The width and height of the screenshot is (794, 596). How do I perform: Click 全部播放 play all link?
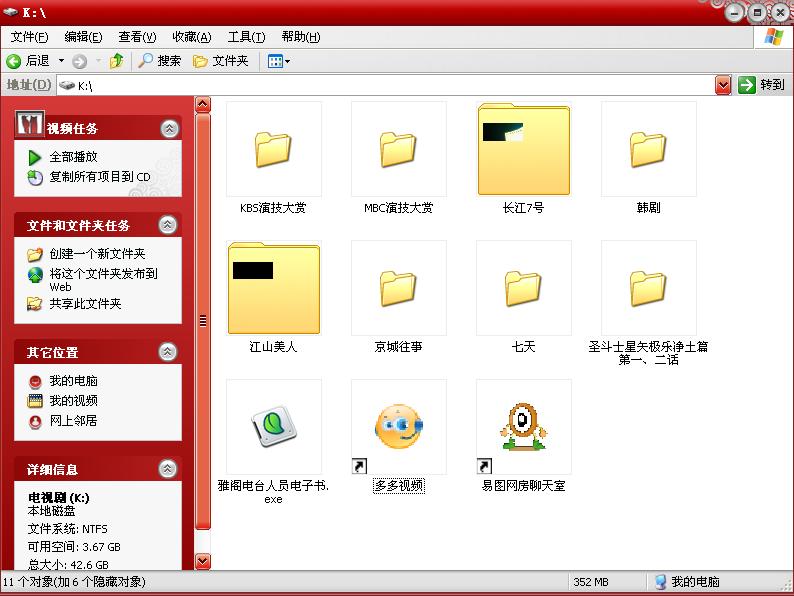coord(73,157)
